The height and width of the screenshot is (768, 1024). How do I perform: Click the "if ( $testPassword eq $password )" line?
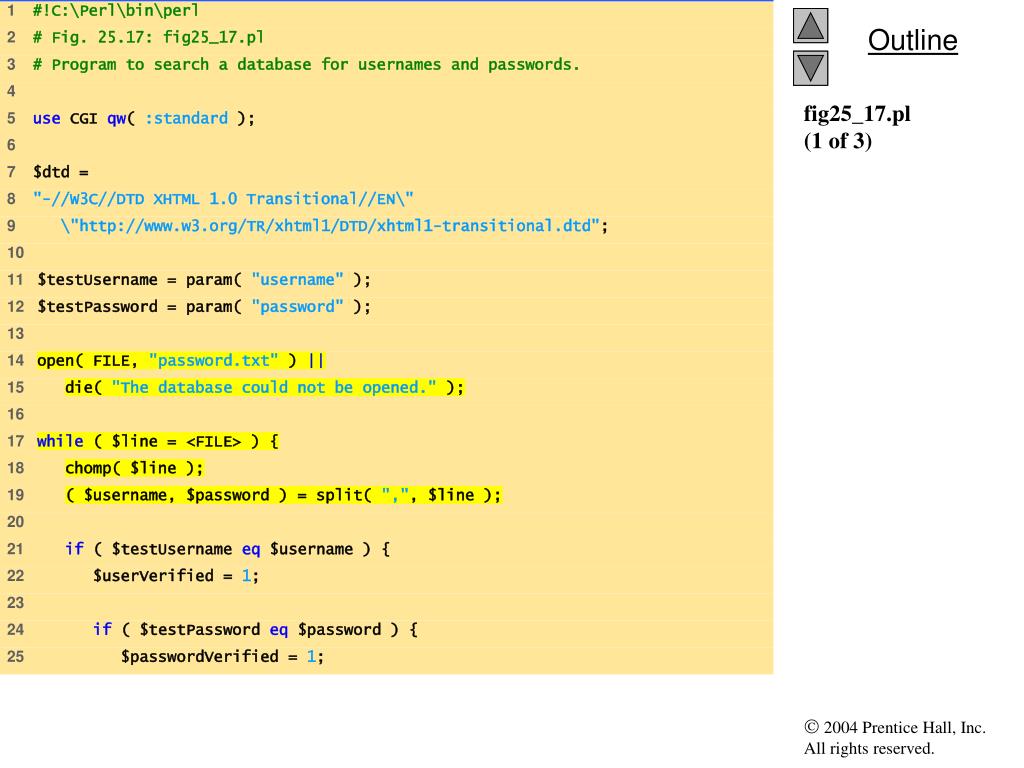pos(255,630)
